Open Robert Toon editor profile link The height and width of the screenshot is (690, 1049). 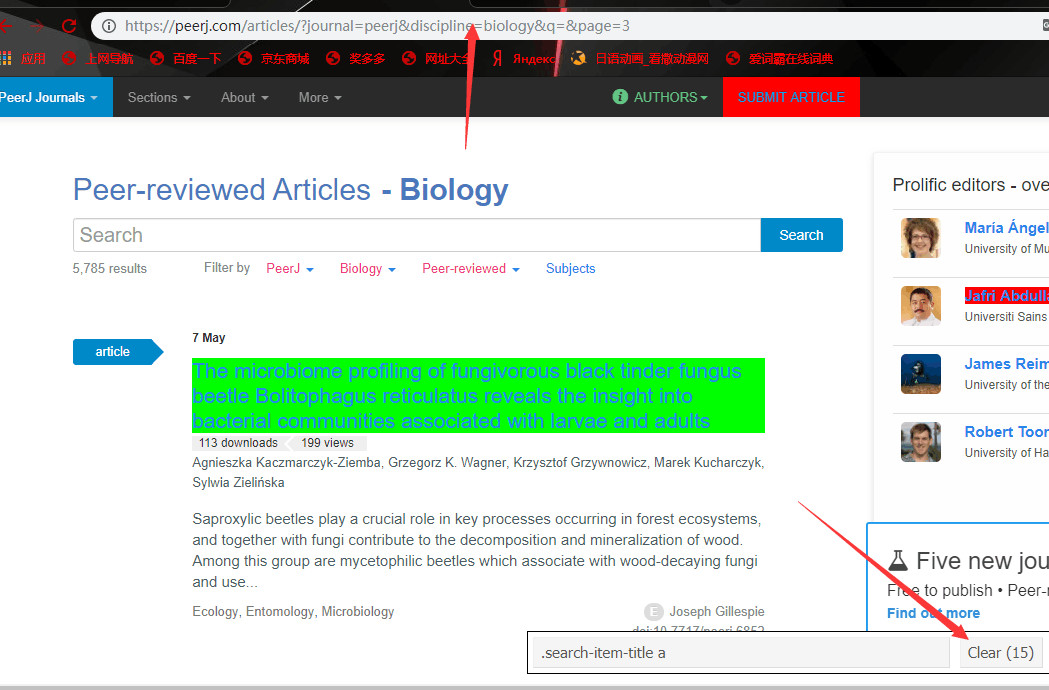point(1006,432)
